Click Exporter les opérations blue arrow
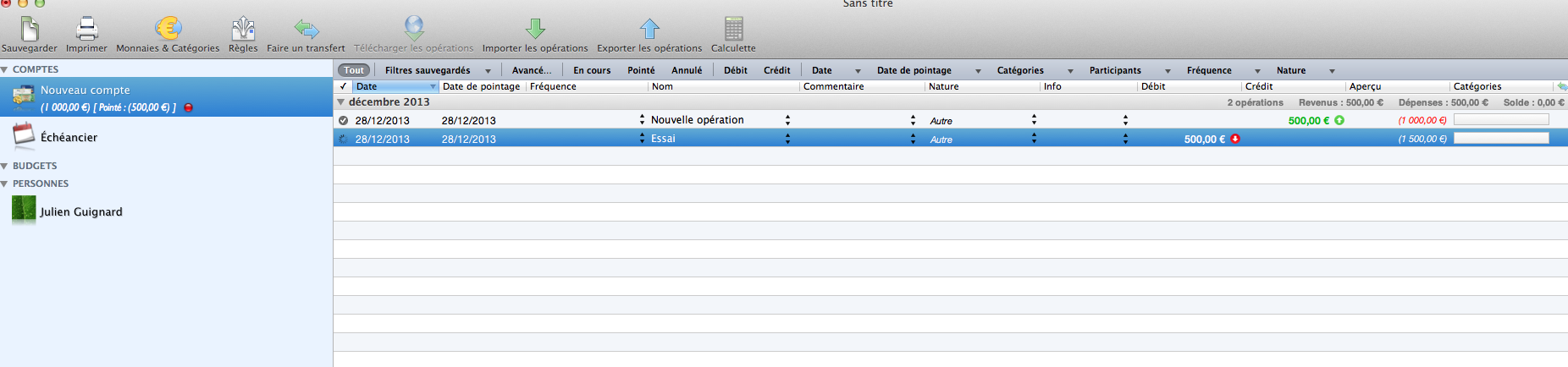This screenshot has width=1568, height=367. point(649,29)
